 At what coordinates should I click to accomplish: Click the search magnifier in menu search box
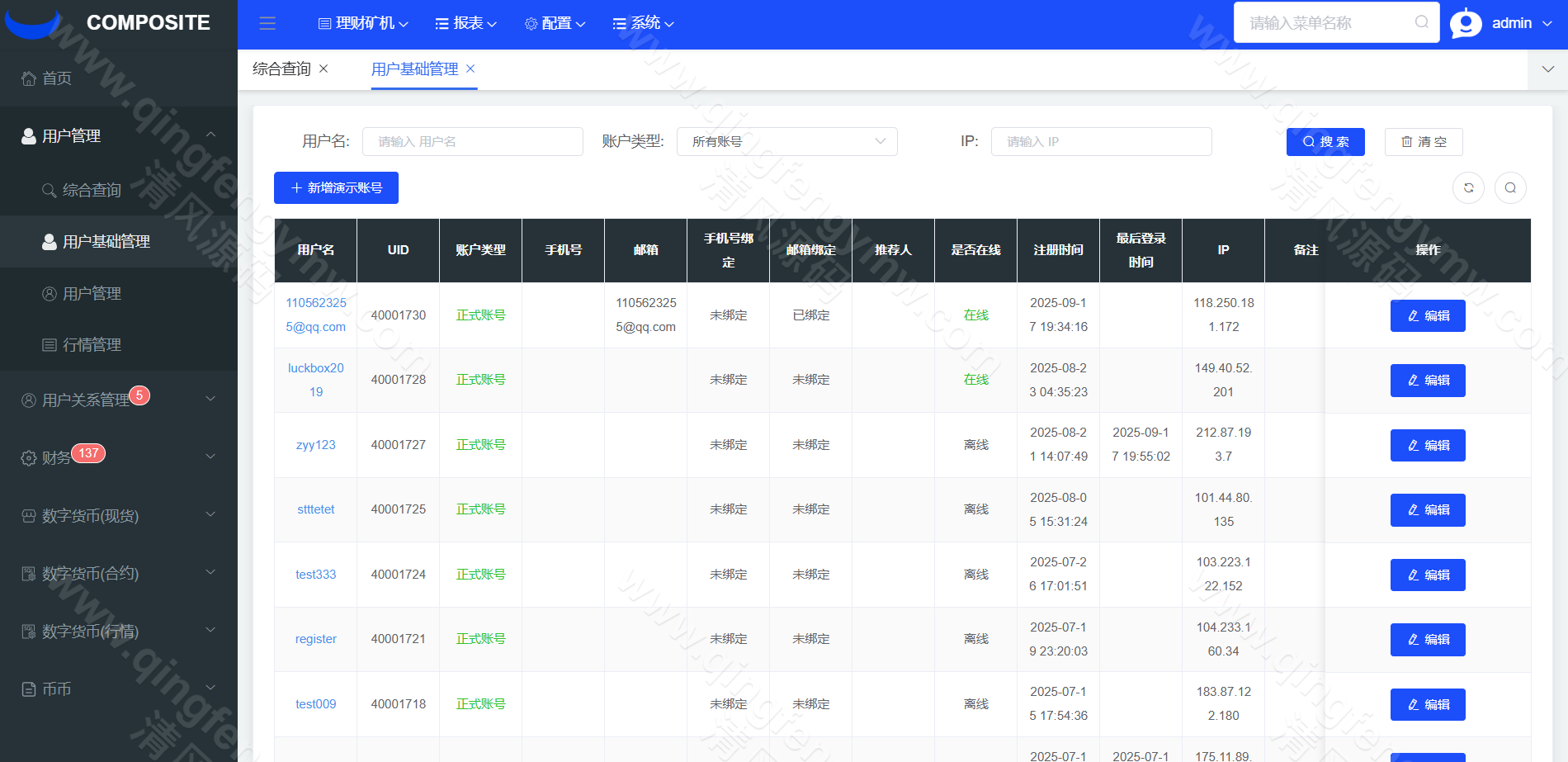pos(1421,22)
